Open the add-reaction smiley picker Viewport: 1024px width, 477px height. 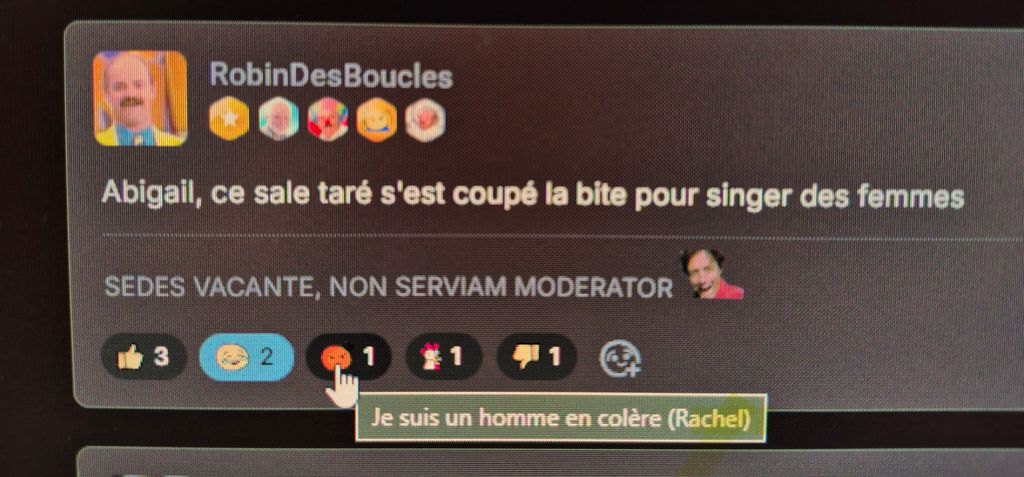[x=620, y=359]
